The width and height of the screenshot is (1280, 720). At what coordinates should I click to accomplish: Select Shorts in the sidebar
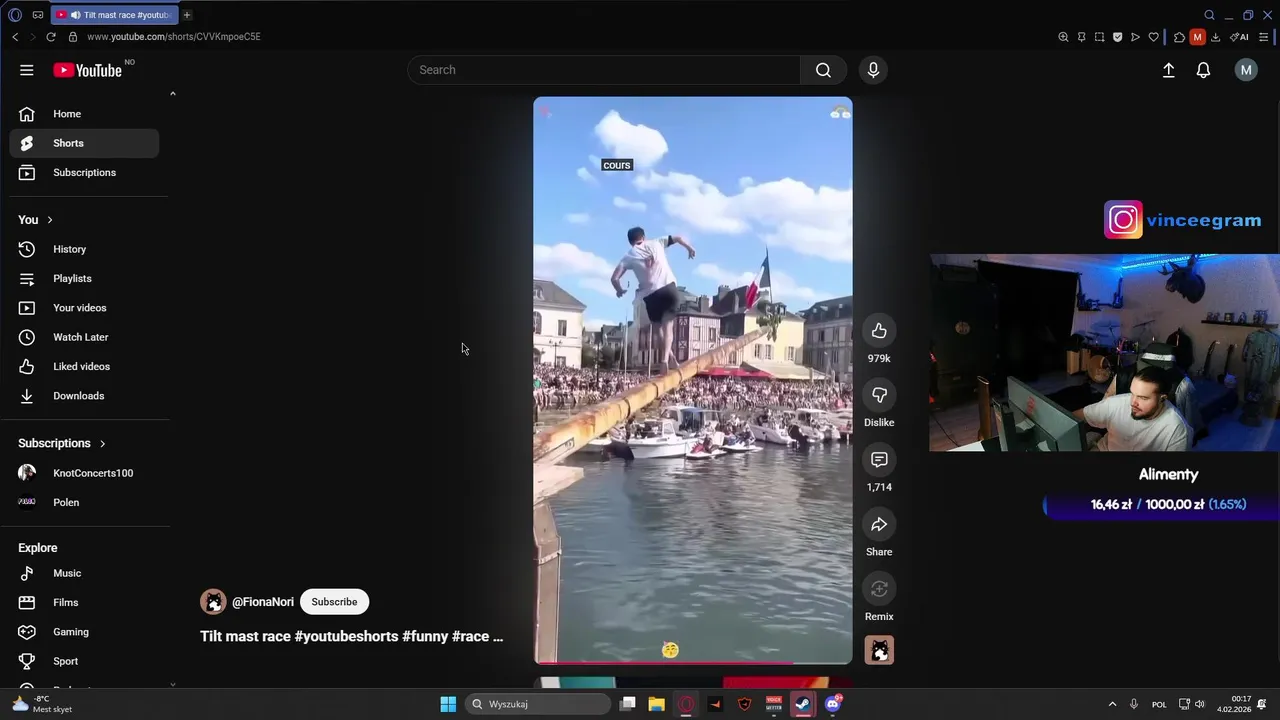(x=84, y=143)
